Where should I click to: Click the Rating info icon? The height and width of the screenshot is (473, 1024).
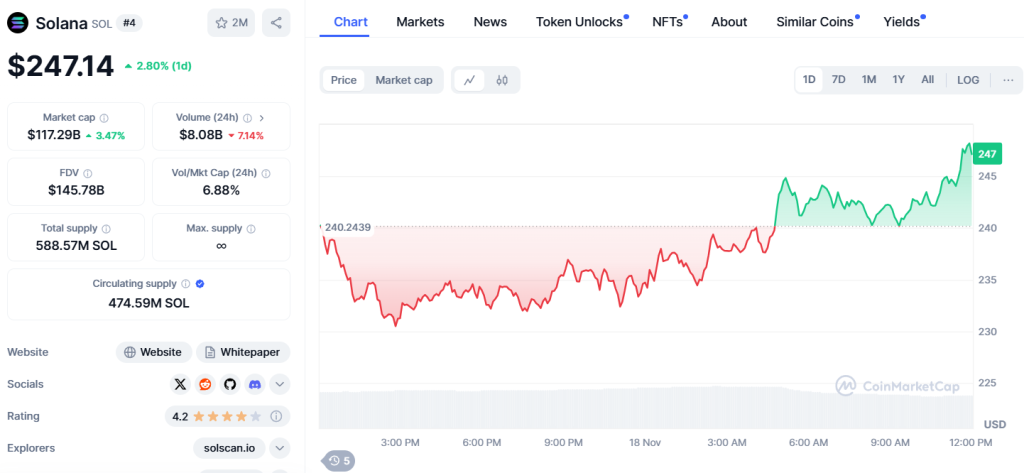[276, 416]
